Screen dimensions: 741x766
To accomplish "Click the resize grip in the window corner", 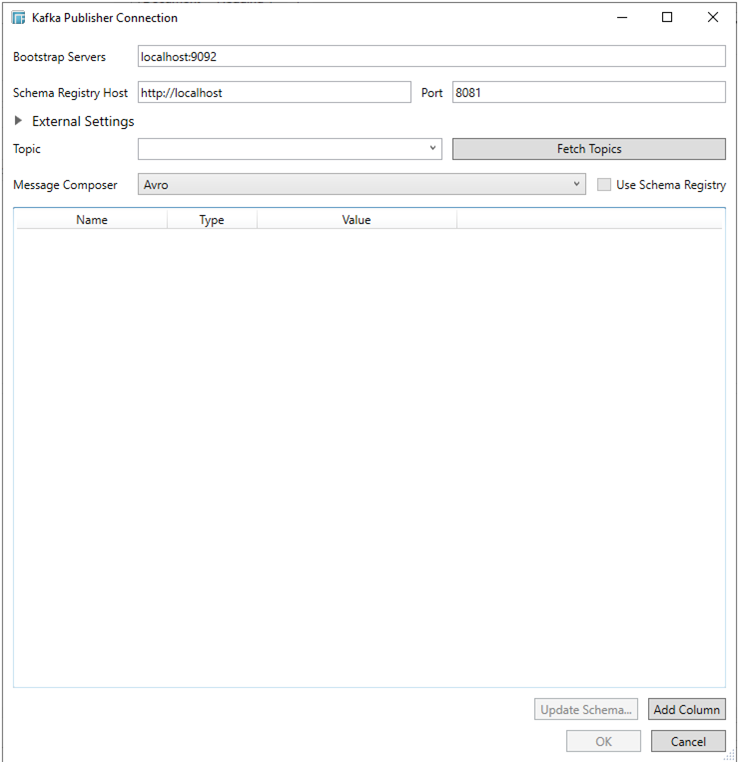I will (730, 757).
